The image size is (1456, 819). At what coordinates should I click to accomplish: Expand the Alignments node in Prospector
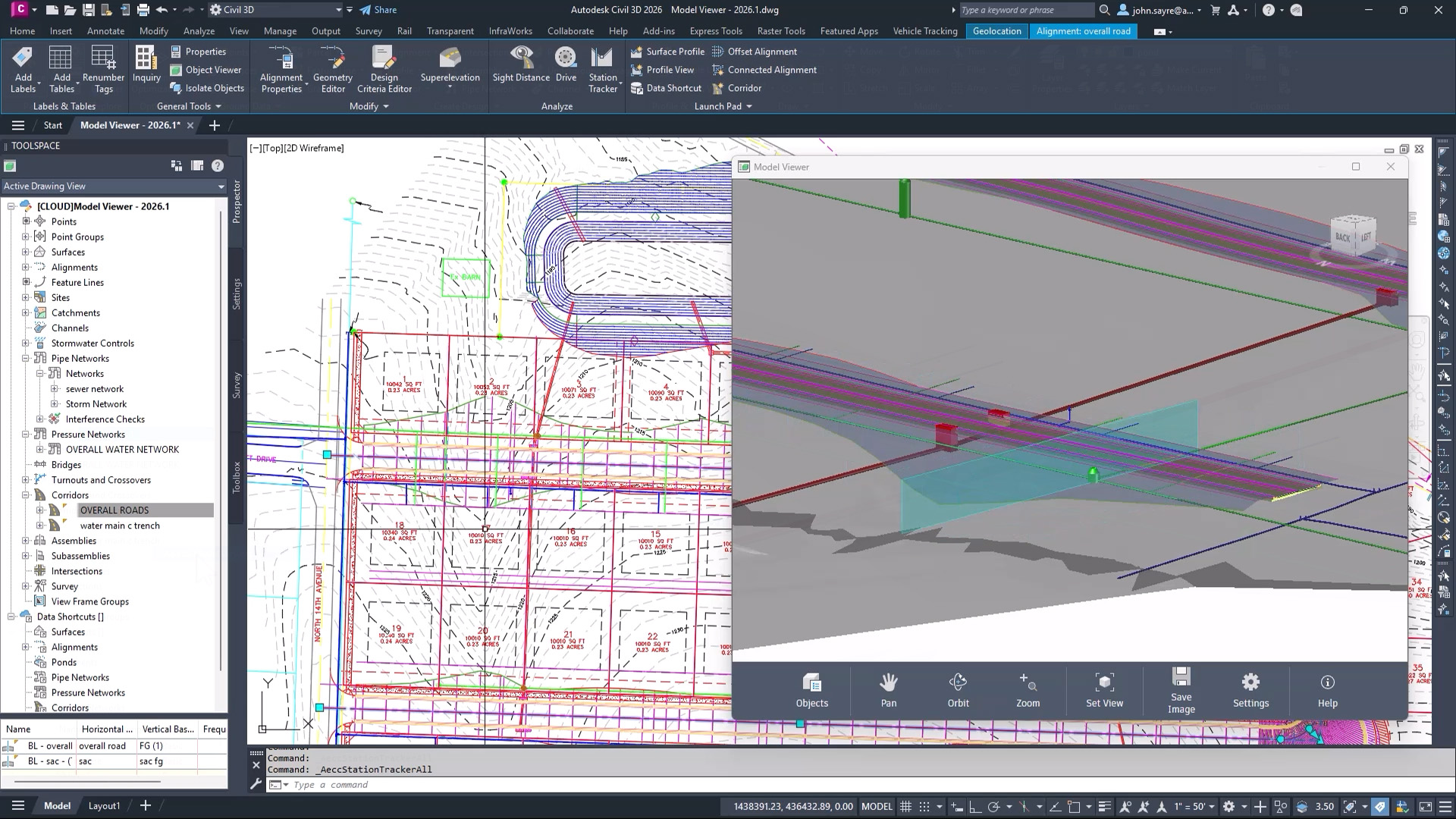click(x=26, y=267)
